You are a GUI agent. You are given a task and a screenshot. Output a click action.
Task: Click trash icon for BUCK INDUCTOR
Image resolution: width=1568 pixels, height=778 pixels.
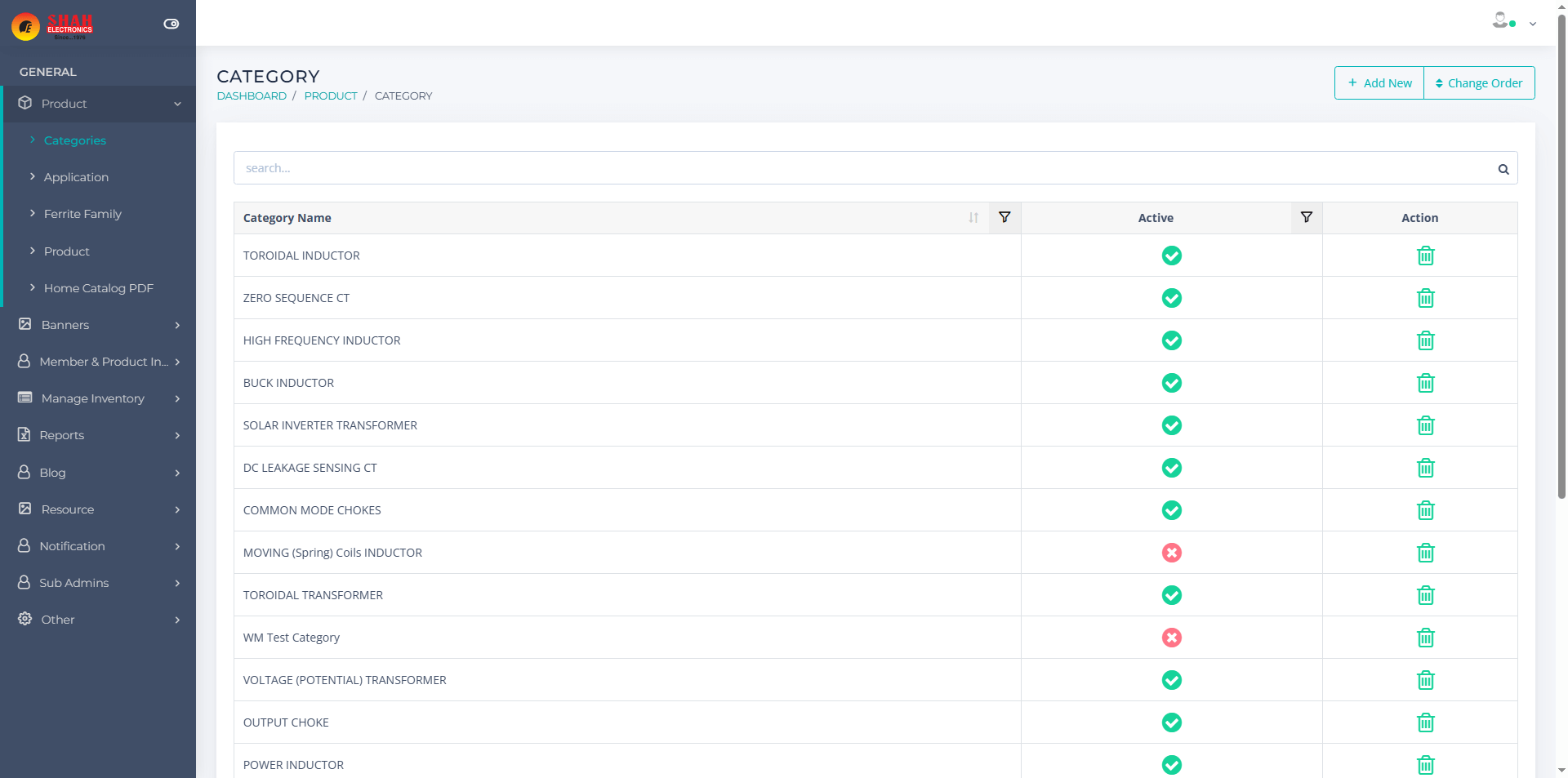(x=1425, y=383)
